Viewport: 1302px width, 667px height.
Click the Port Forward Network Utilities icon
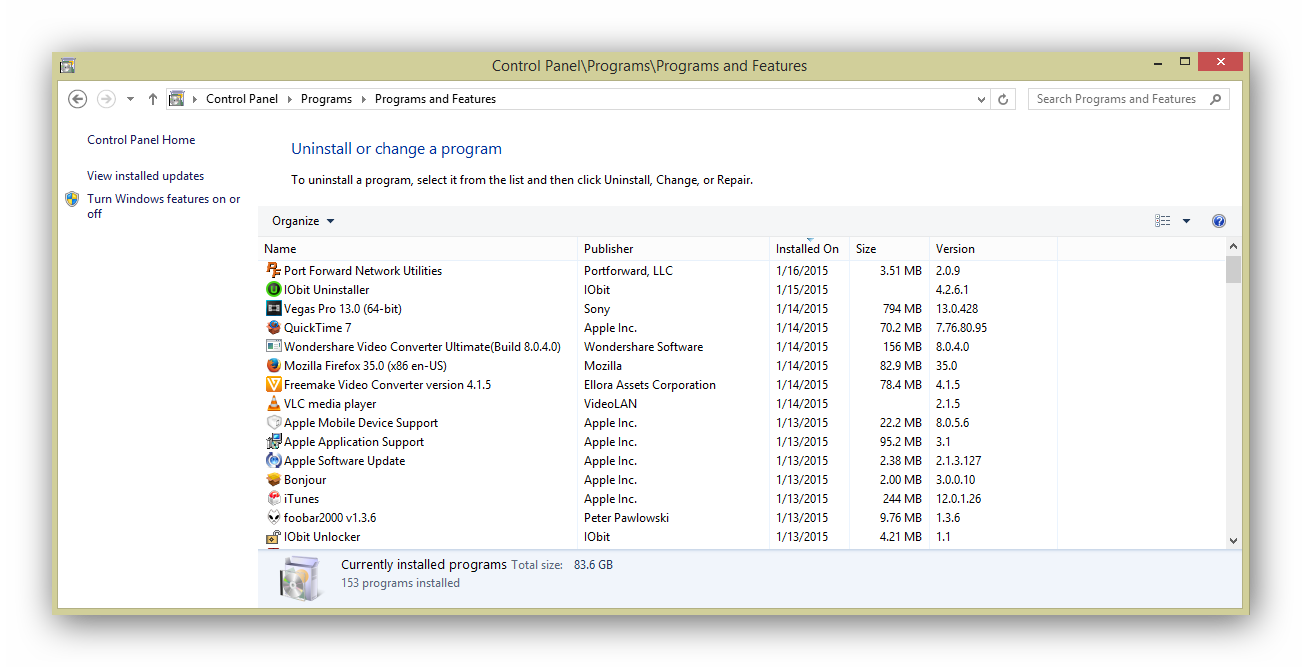pos(274,270)
